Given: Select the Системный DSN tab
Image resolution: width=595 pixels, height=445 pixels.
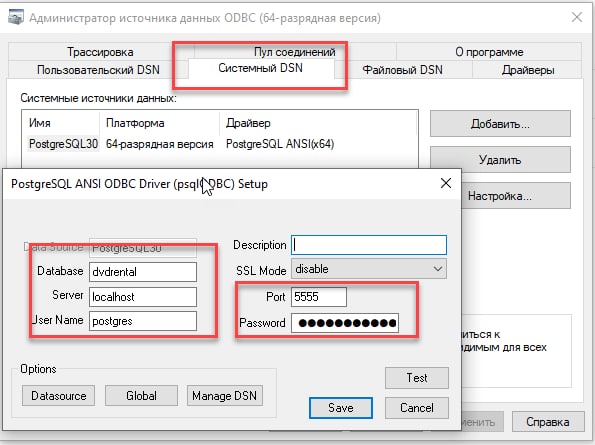Looking at the screenshot, I should (261, 68).
